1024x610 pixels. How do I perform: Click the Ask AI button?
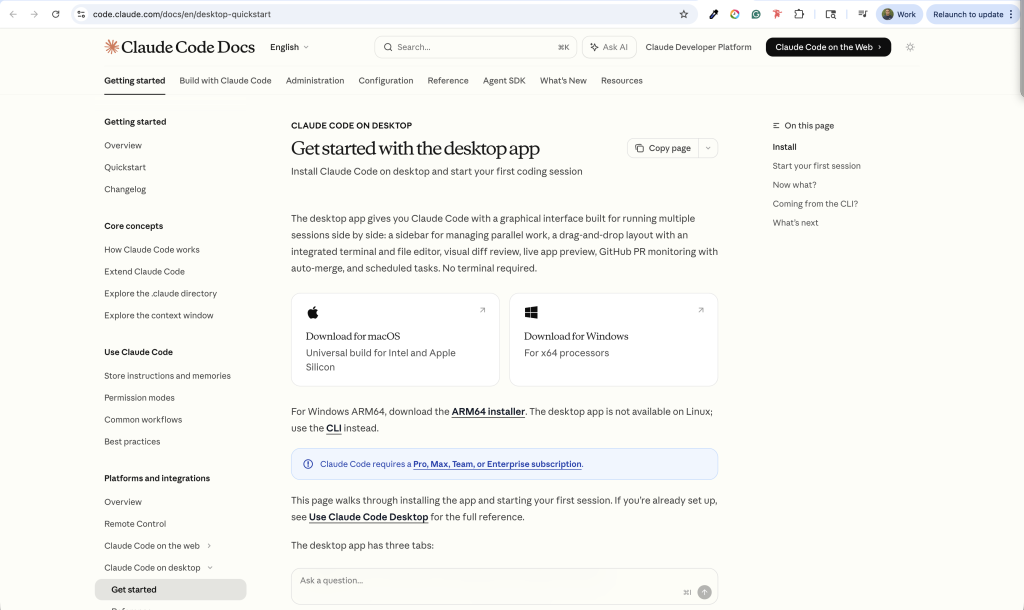(x=609, y=47)
